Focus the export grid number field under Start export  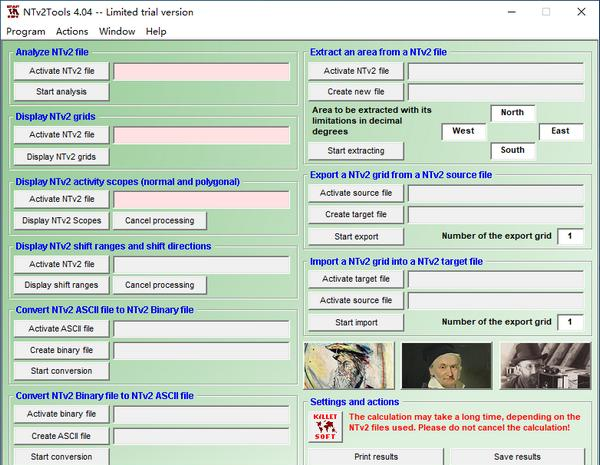click(570, 236)
